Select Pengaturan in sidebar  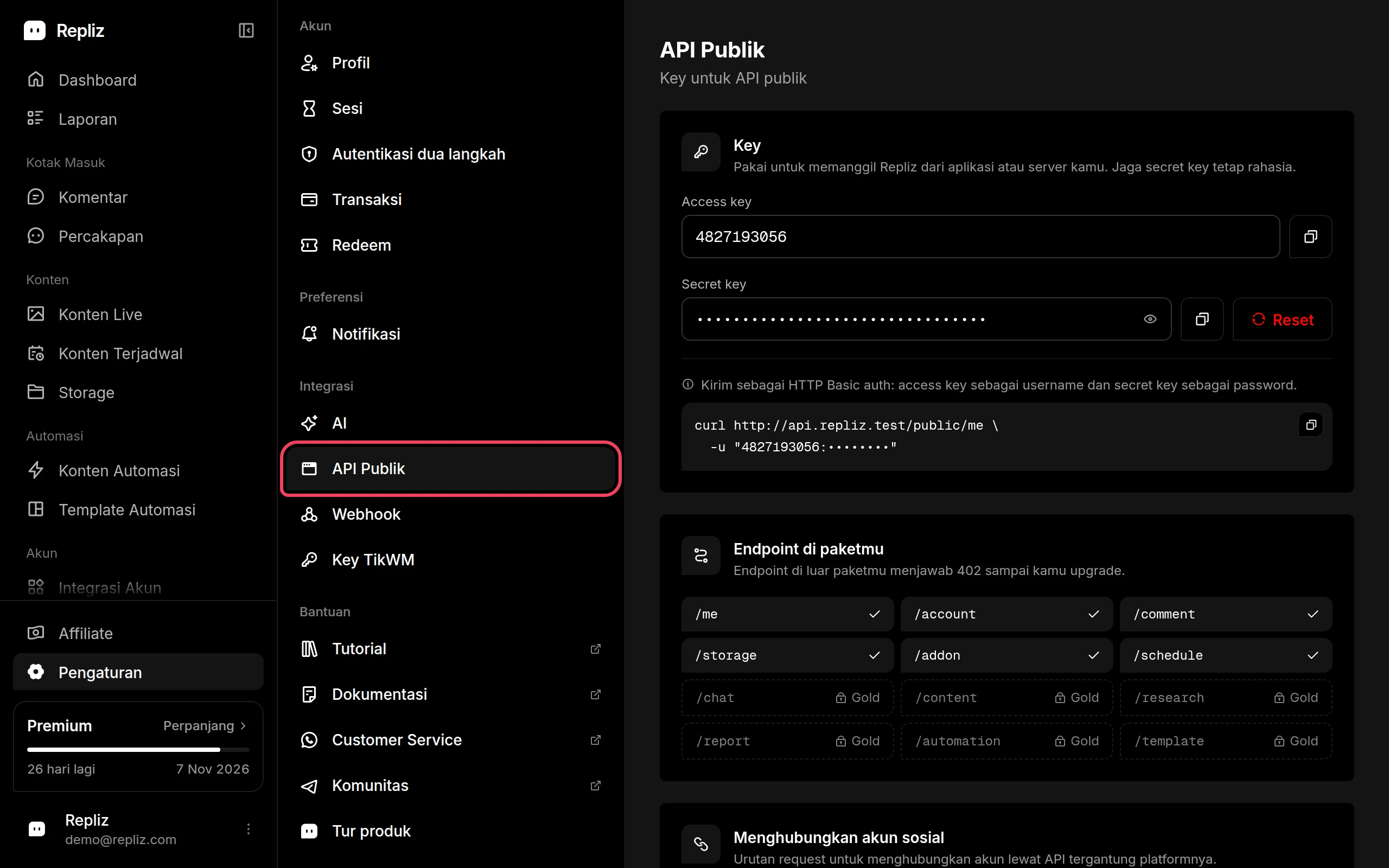pyautogui.click(x=138, y=672)
